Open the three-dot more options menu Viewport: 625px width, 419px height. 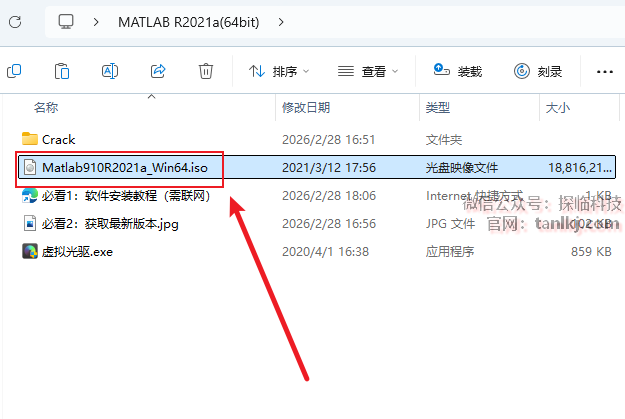click(605, 72)
